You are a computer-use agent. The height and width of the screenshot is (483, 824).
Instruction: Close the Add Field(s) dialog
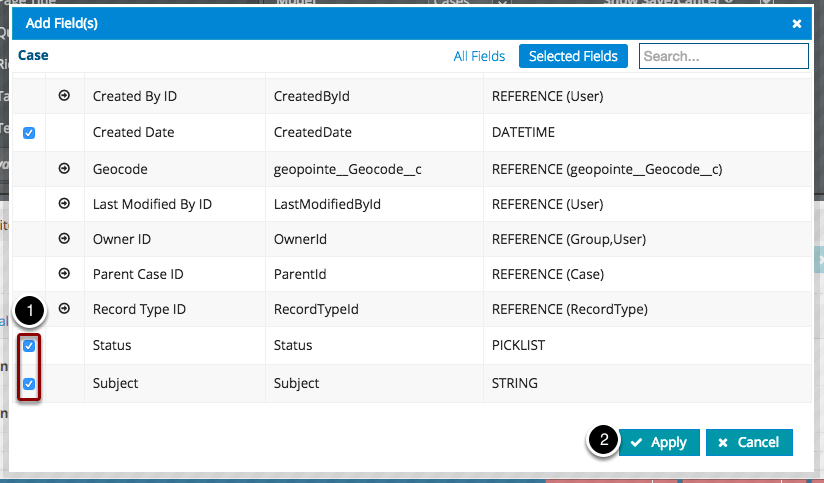click(797, 23)
